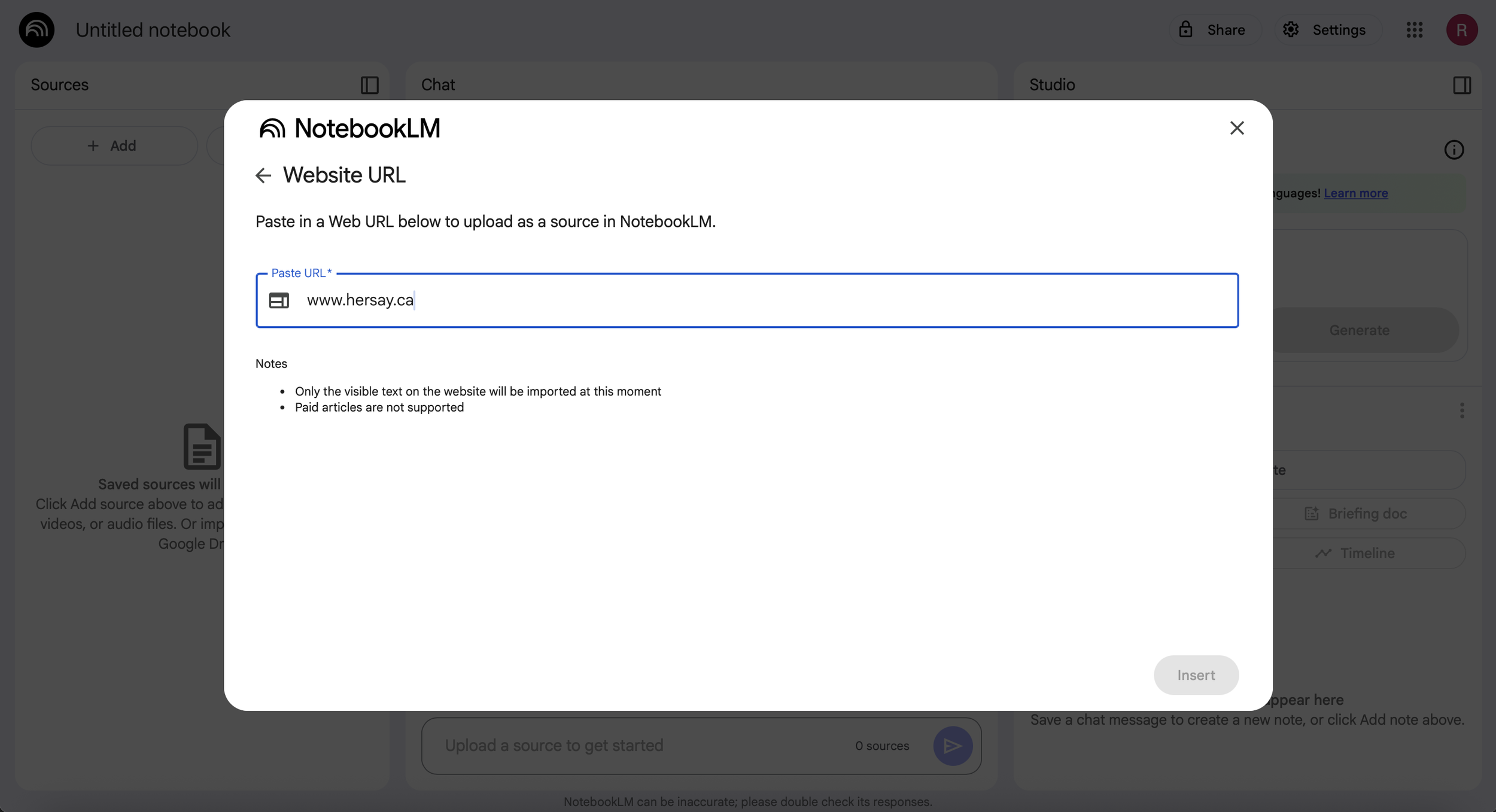Image resolution: width=1496 pixels, height=812 pixels.
Task: Click the Insert button
Action: coord(1196,675)
